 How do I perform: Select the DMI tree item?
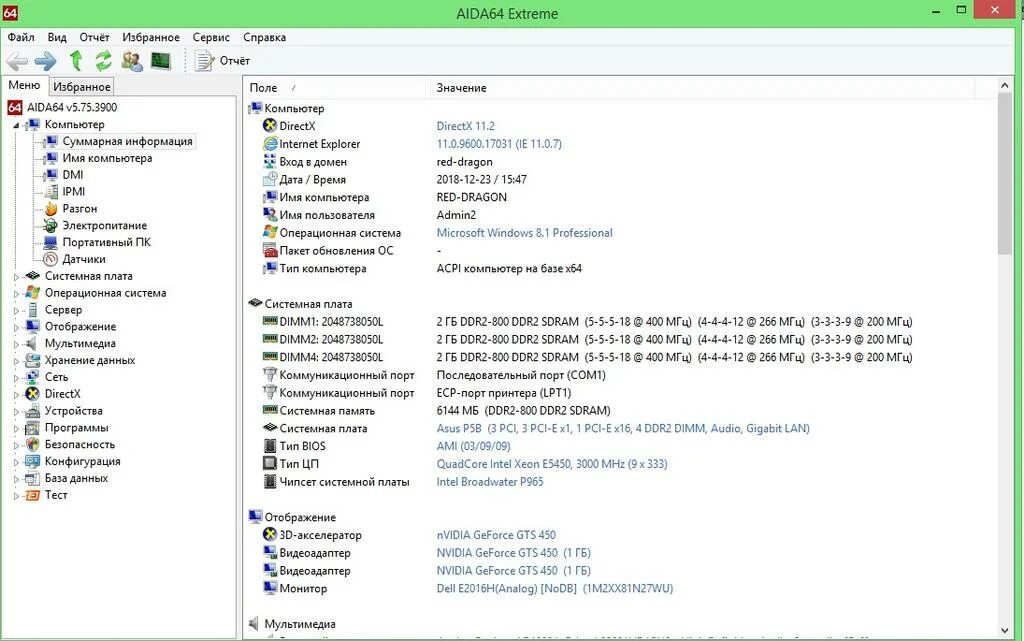coord(72,175)
